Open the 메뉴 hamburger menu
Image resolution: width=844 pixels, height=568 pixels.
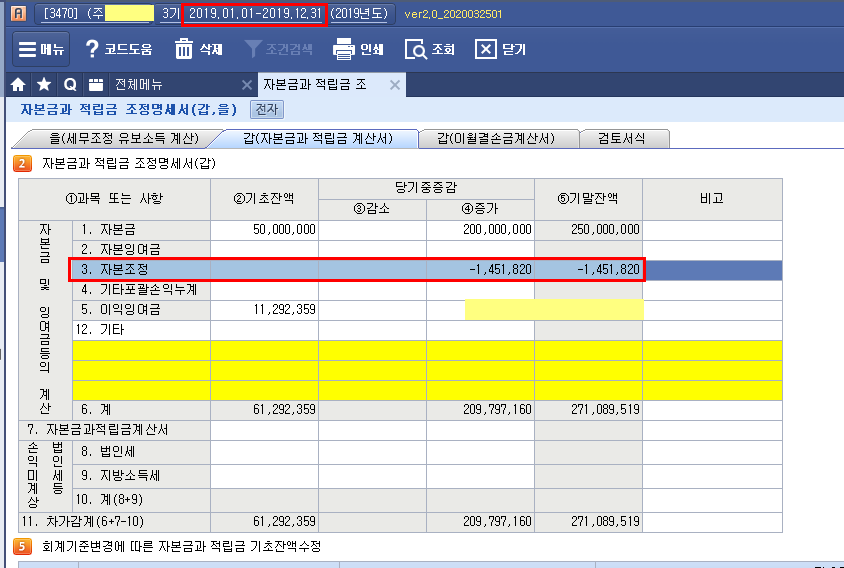click(x=41, y=50)
